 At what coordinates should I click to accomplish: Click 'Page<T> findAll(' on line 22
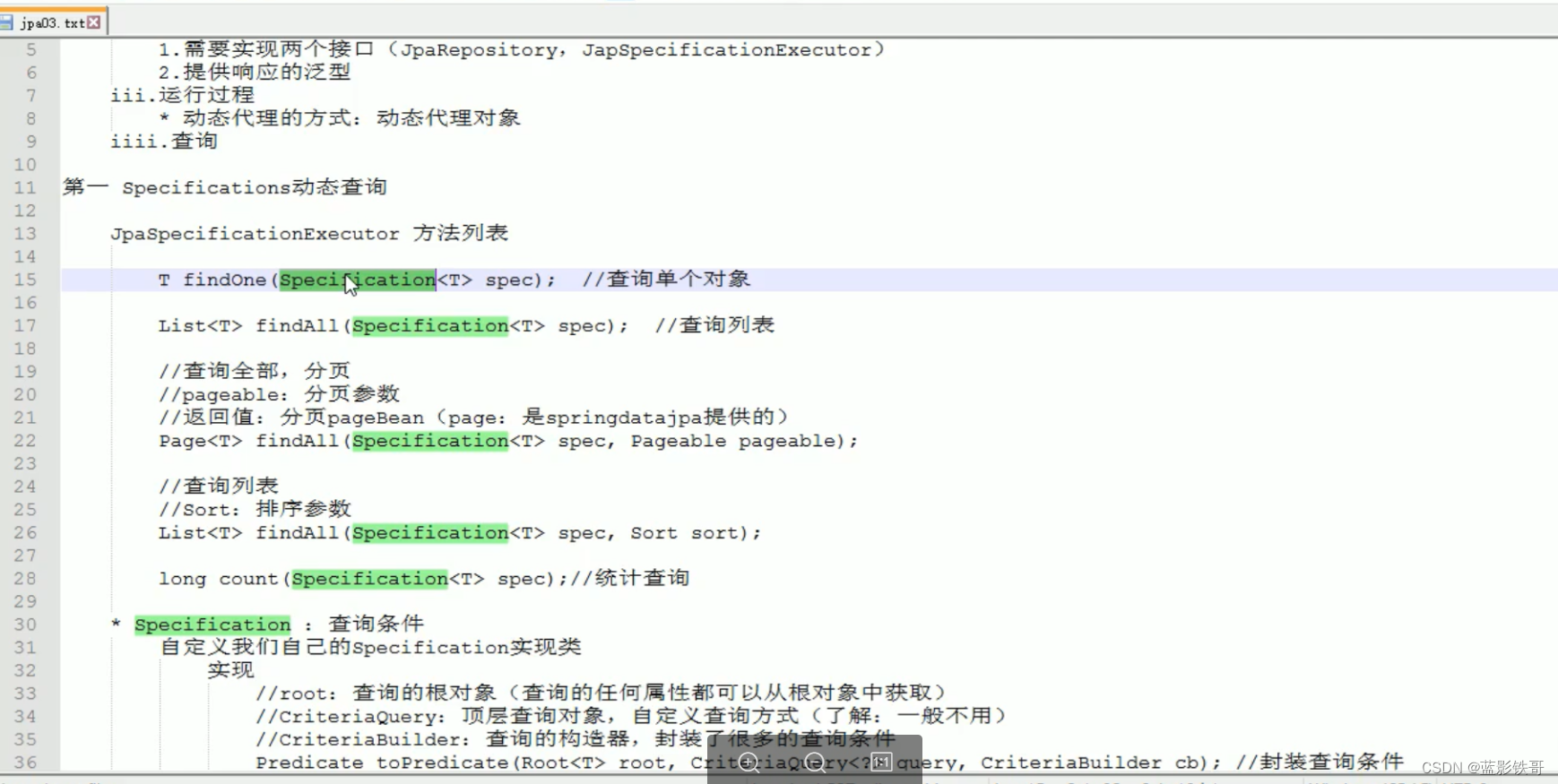click(x=255, y=441)
